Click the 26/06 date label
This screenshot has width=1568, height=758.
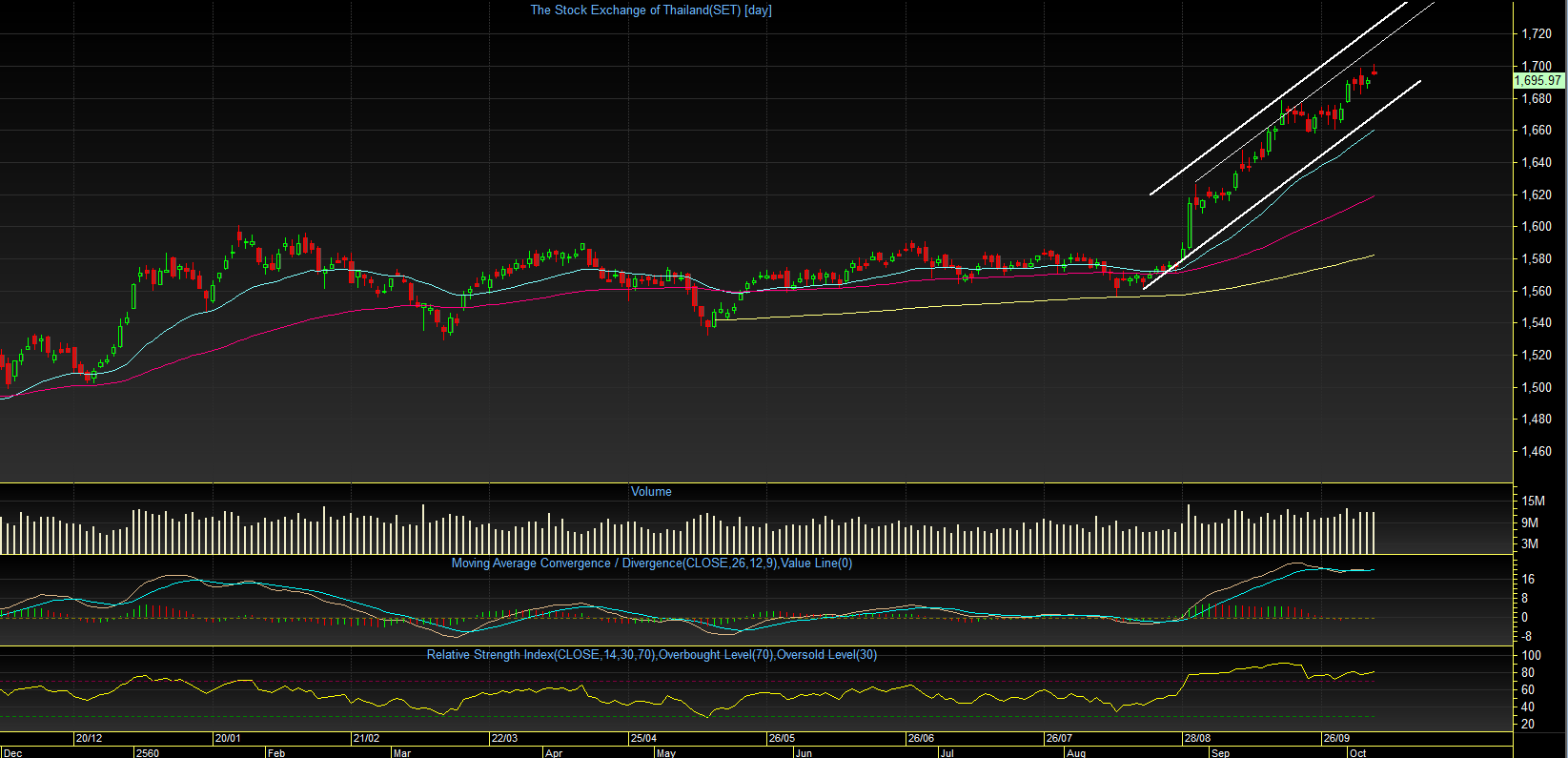(x=921, y=739)
